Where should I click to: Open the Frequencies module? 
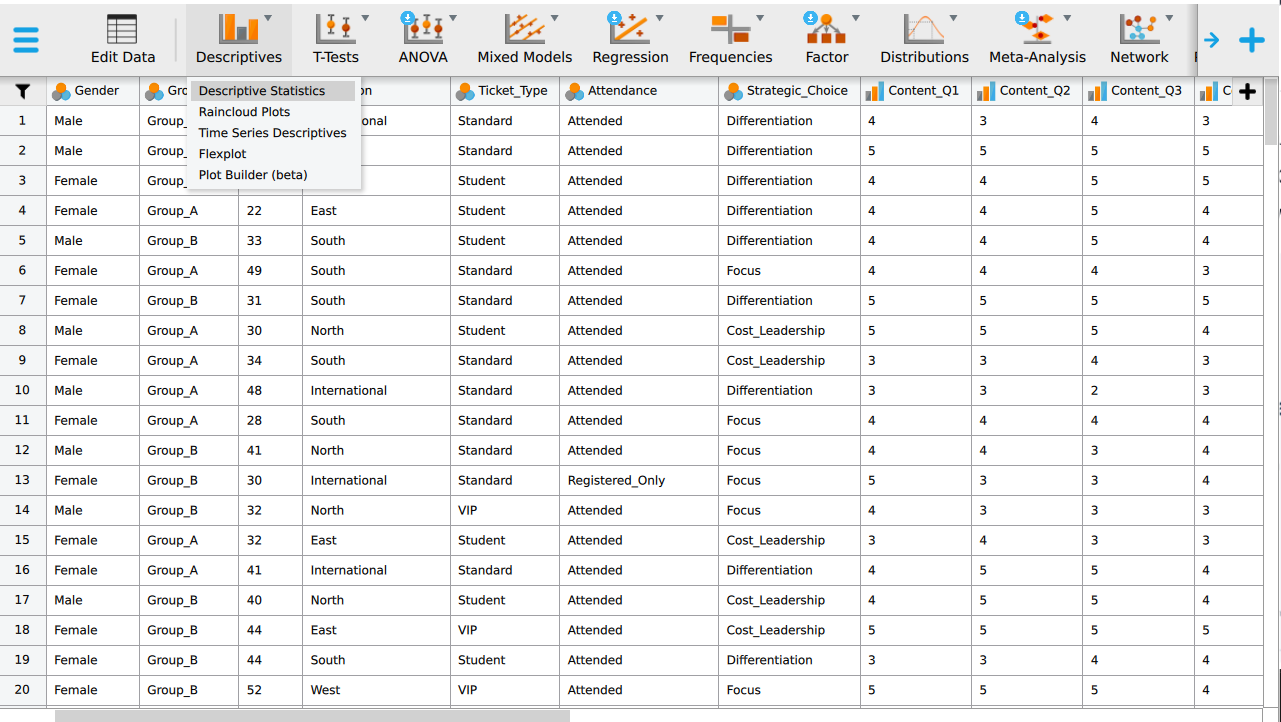point(731,39)
